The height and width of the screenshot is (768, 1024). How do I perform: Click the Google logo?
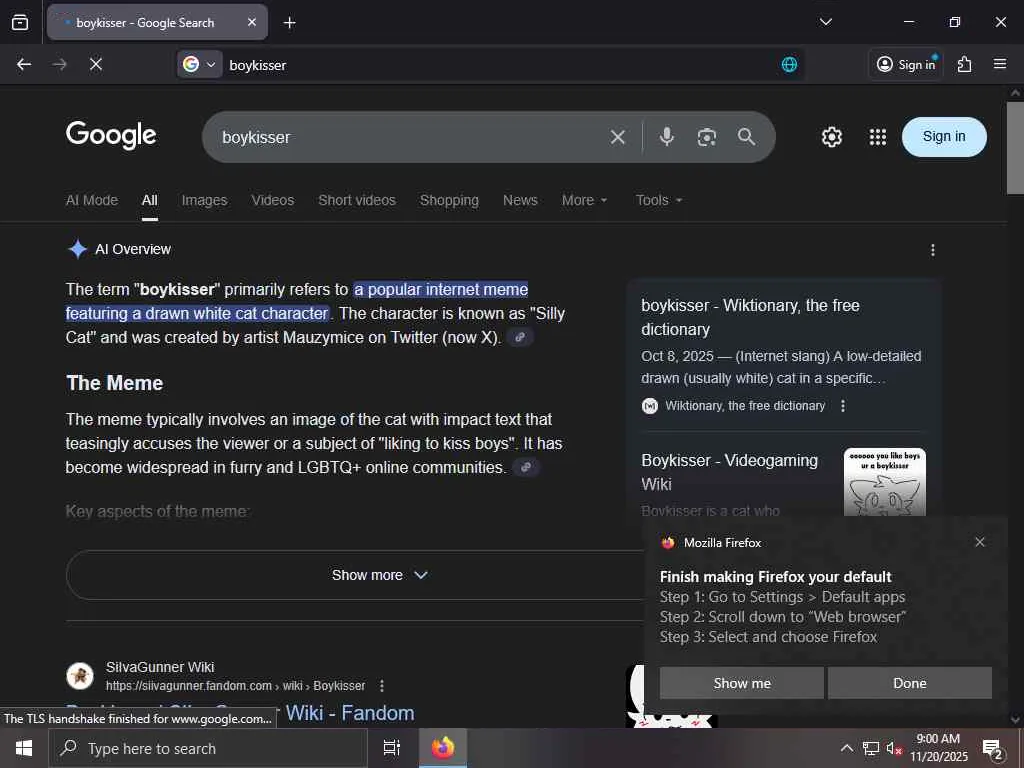coord(111,136)
